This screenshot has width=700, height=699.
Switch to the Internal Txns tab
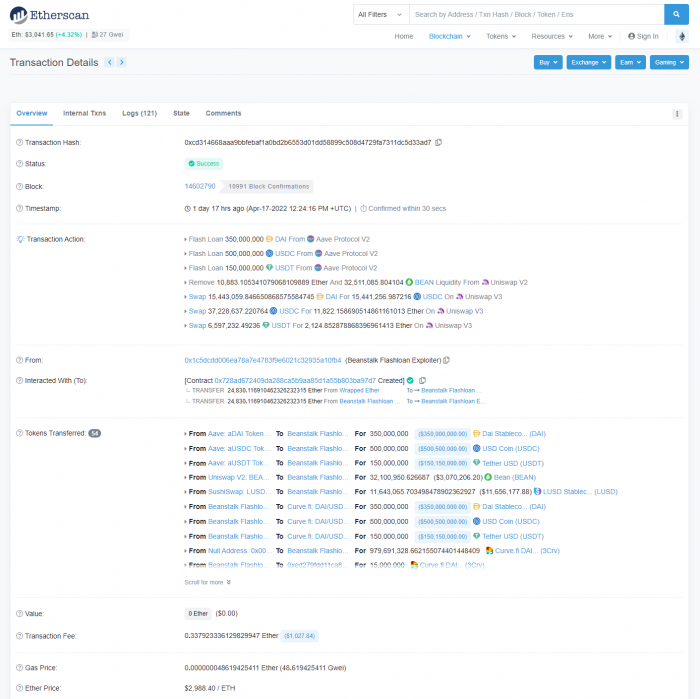tap(84, 114)
